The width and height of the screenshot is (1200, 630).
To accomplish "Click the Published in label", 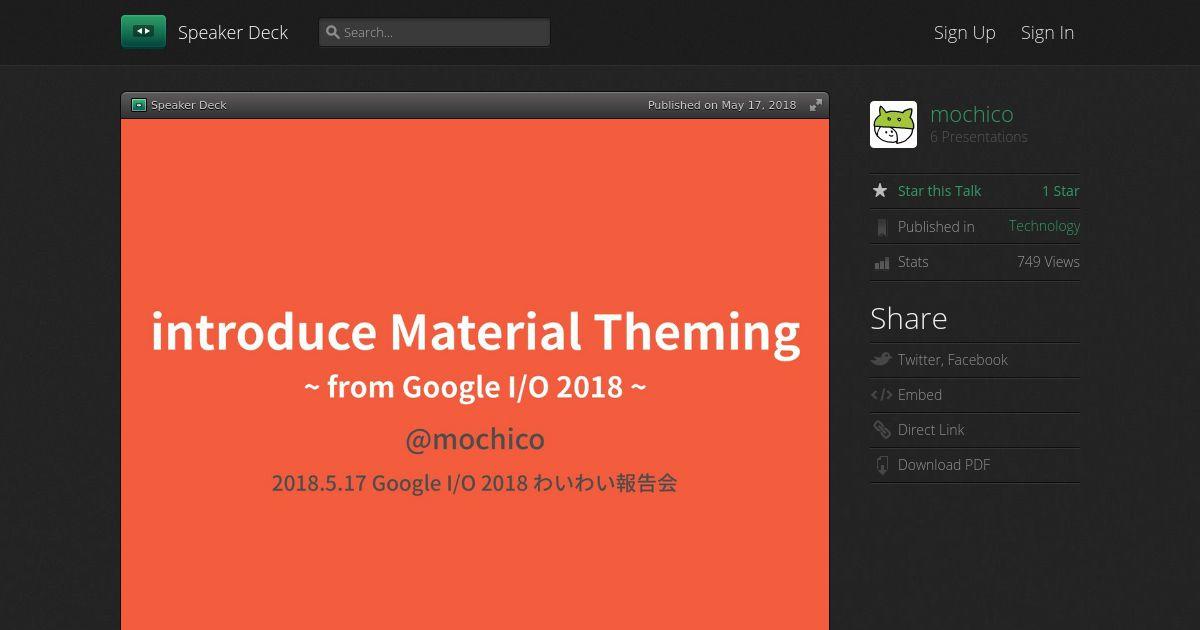I will (936, 227).
